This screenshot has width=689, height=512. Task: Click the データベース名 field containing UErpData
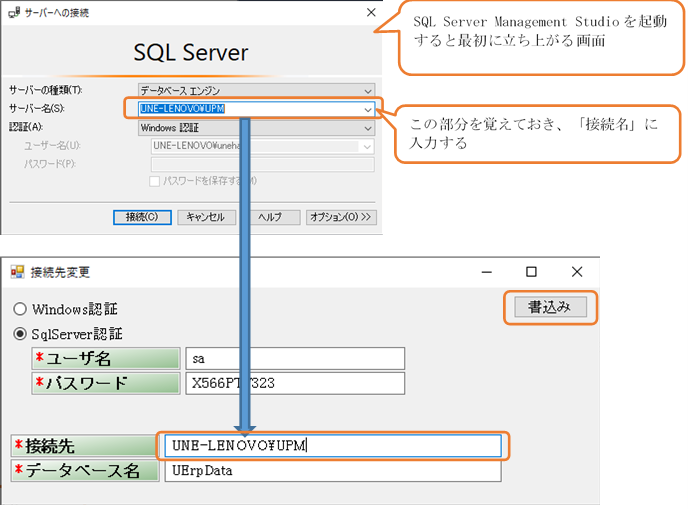pos(330,471)
